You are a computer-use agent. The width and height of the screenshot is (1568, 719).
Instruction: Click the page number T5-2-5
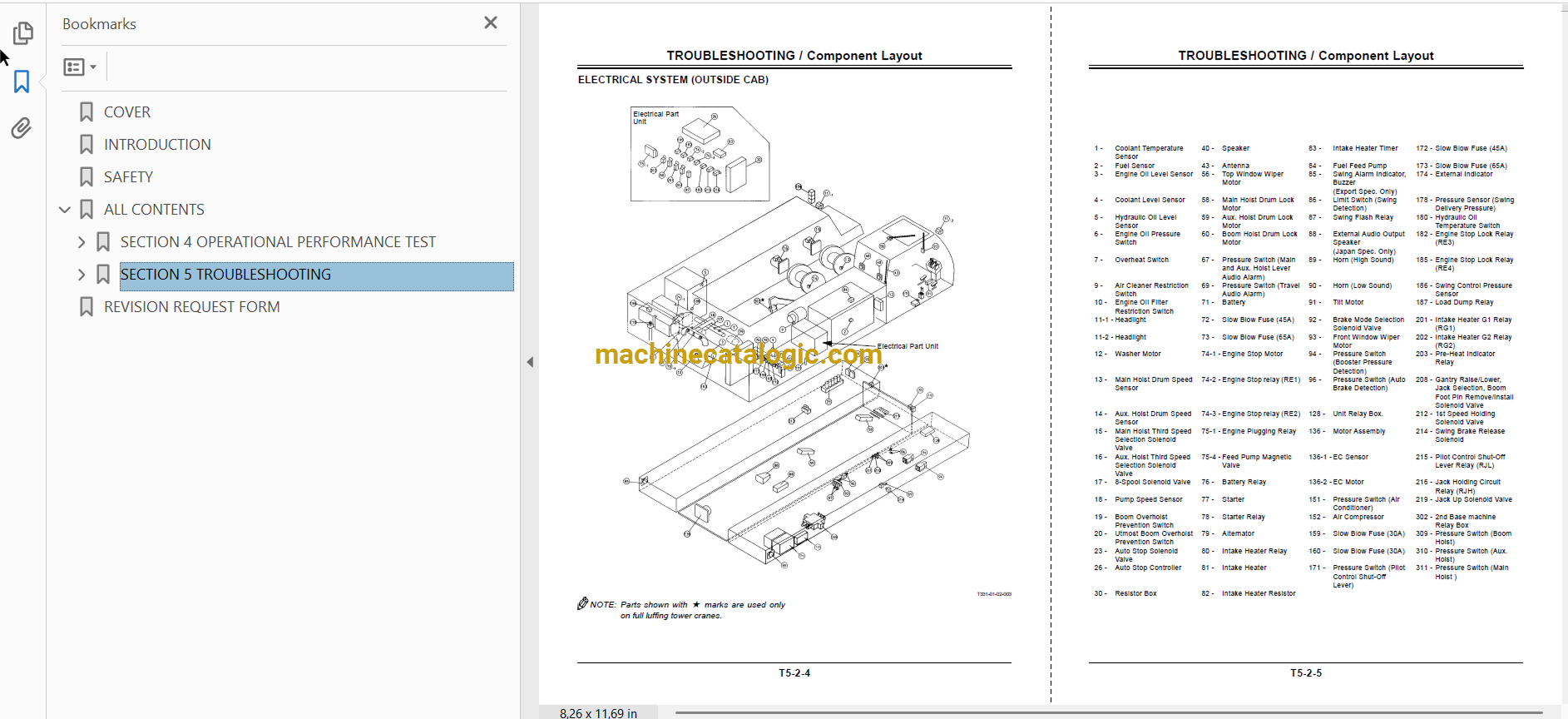tap(1306, 673)
